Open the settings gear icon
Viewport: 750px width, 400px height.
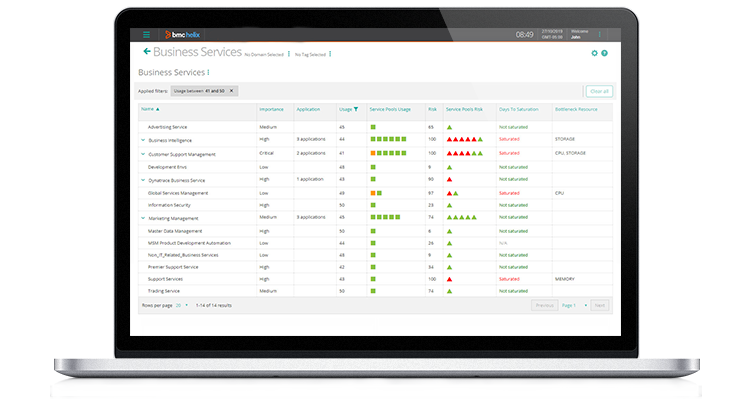click(x=594, y=52)
